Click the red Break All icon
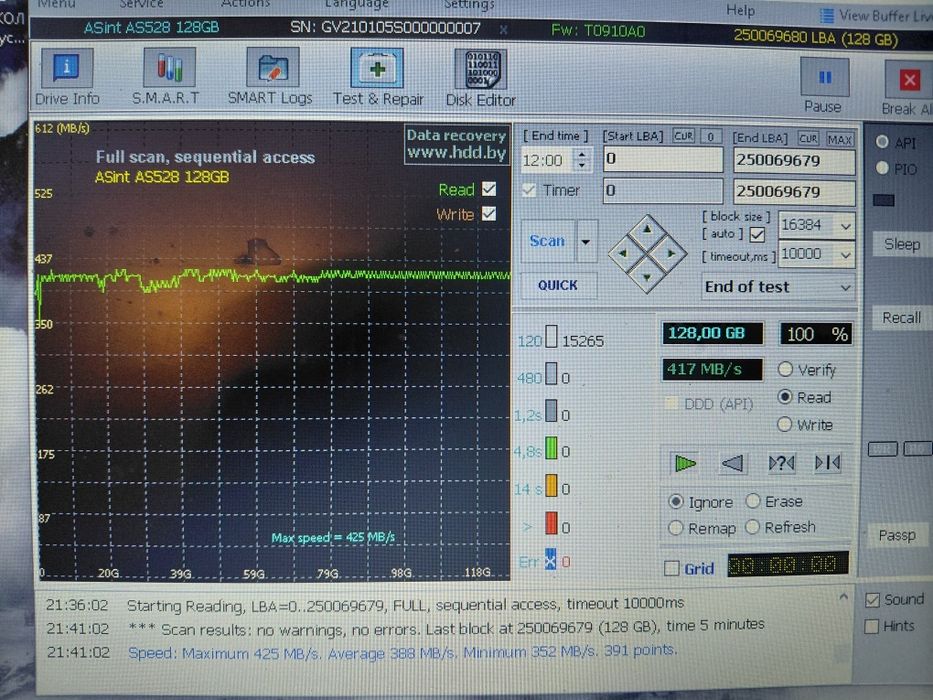The width and height of the screenshot is (933, 700). [x=909, y=80]
